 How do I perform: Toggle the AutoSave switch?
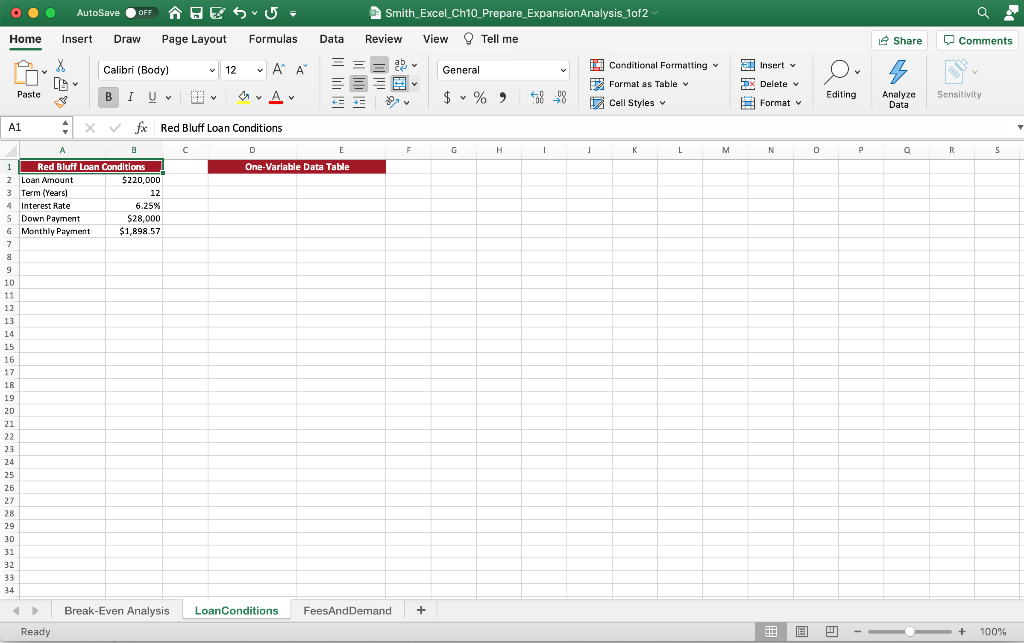(x=140, y=12)
